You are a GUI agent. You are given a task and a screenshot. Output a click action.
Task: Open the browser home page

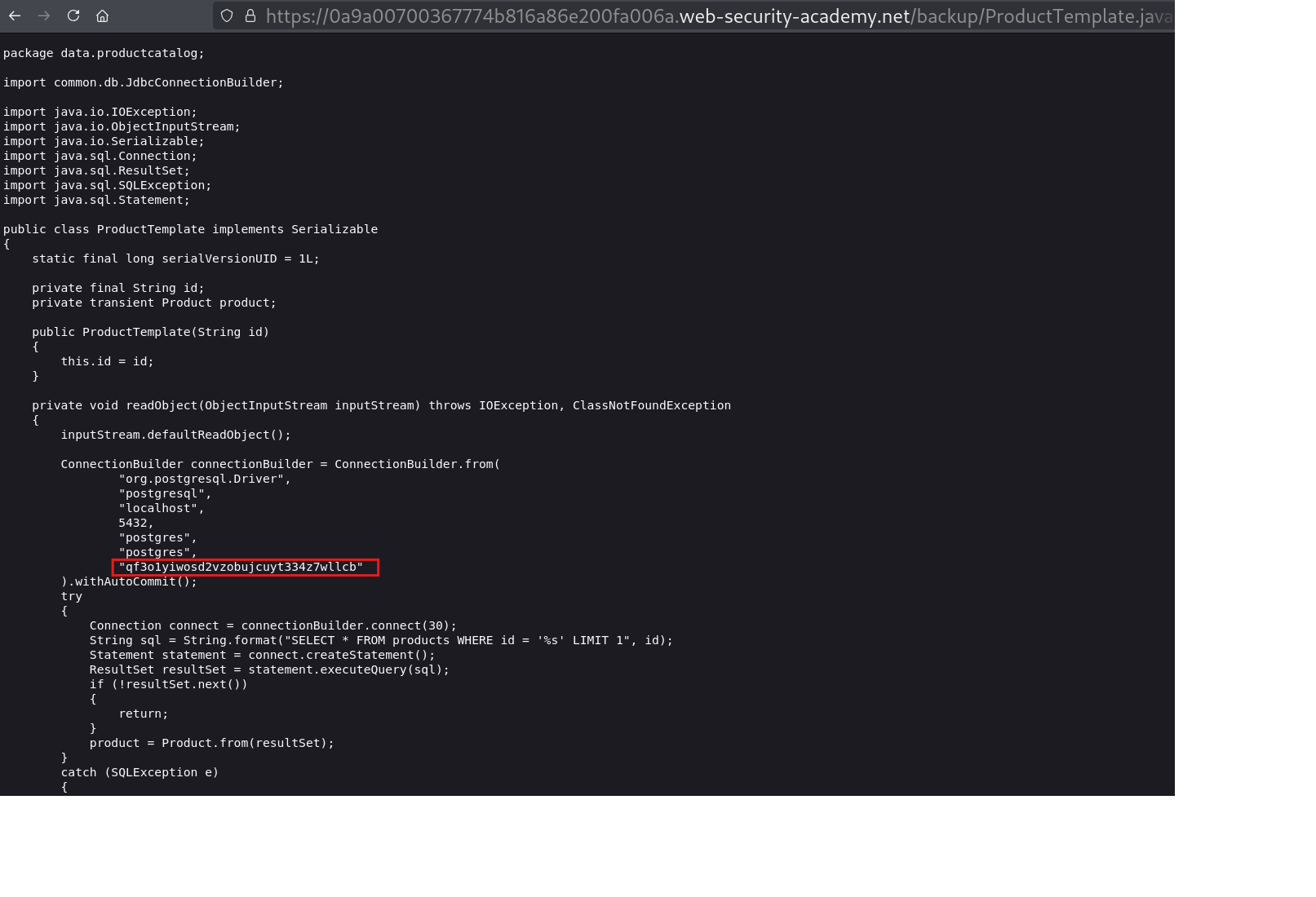(102, 15)
